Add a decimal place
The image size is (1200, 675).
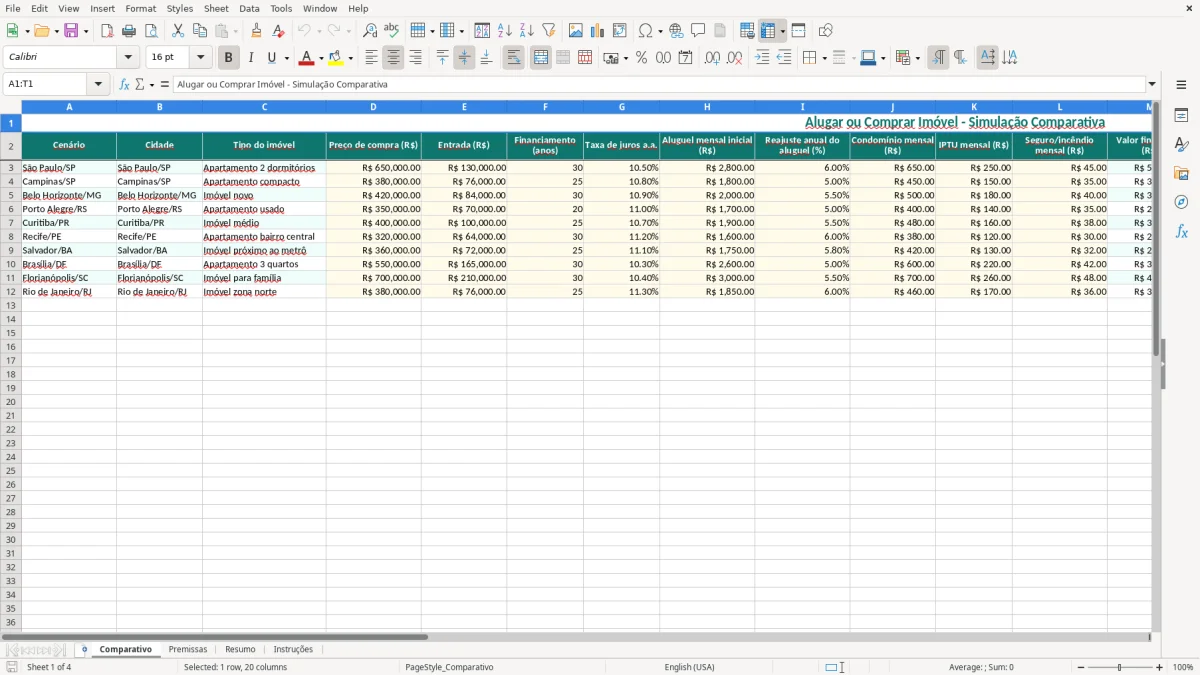coord(712,58)
